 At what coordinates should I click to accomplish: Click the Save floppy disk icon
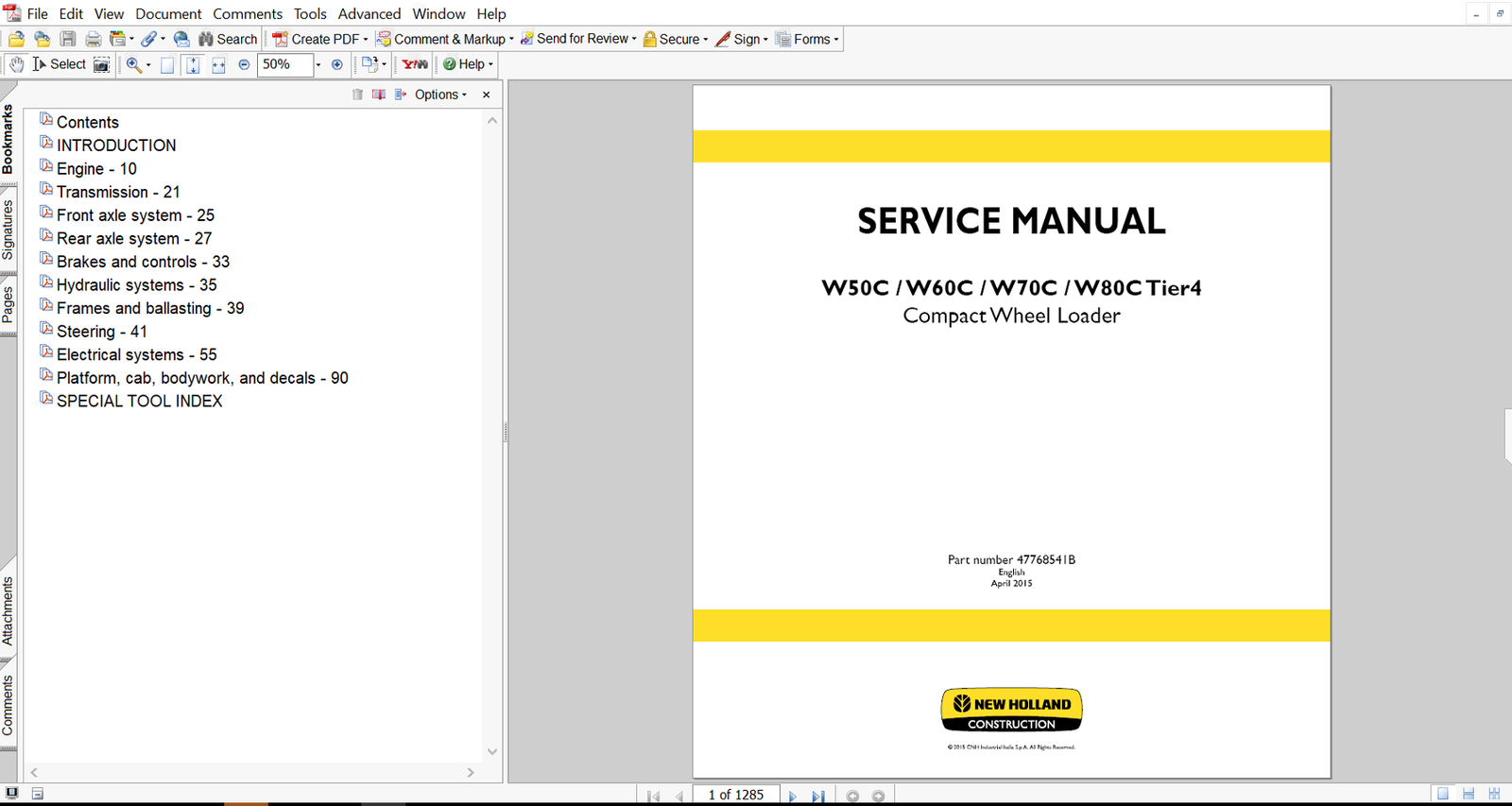[x=68, y=39]
